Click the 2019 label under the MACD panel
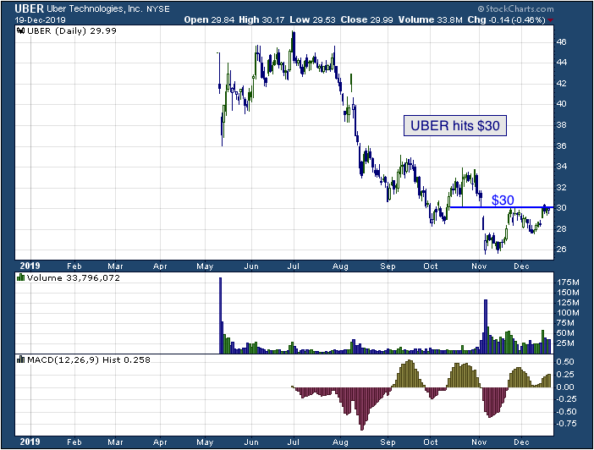Viewport: 594px width, 450px height. coord(30,442)
